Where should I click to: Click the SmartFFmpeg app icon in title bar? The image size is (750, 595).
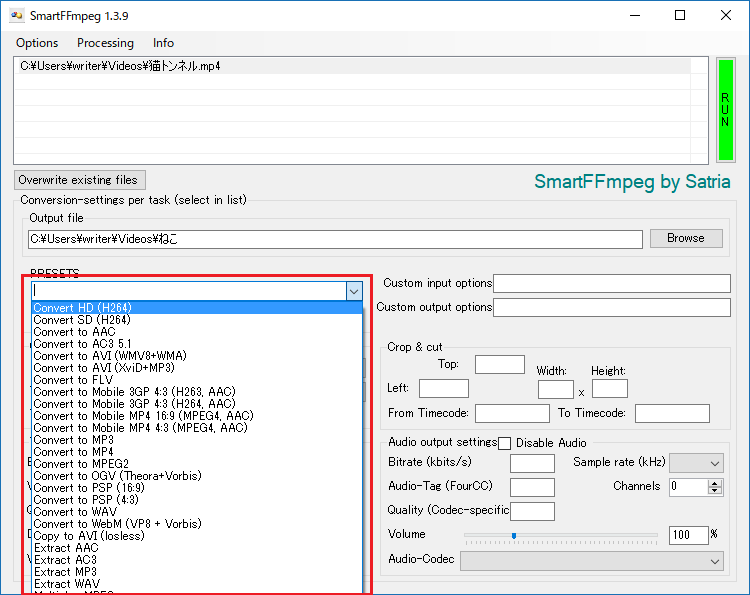tap(17, 16)
